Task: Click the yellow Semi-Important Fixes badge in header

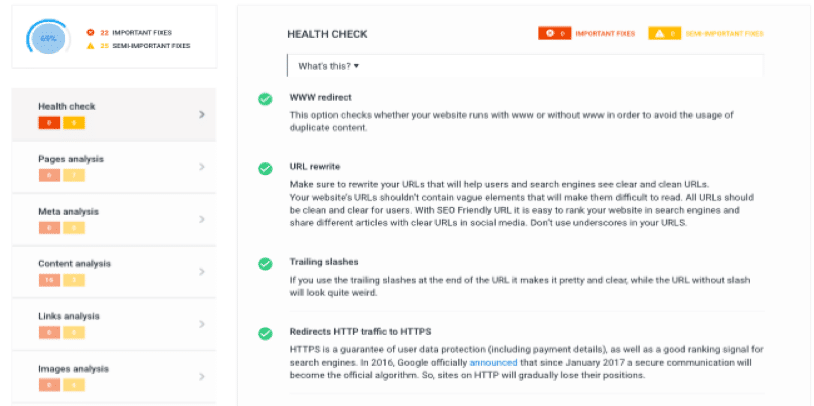Action: click(x=664, y=33)
